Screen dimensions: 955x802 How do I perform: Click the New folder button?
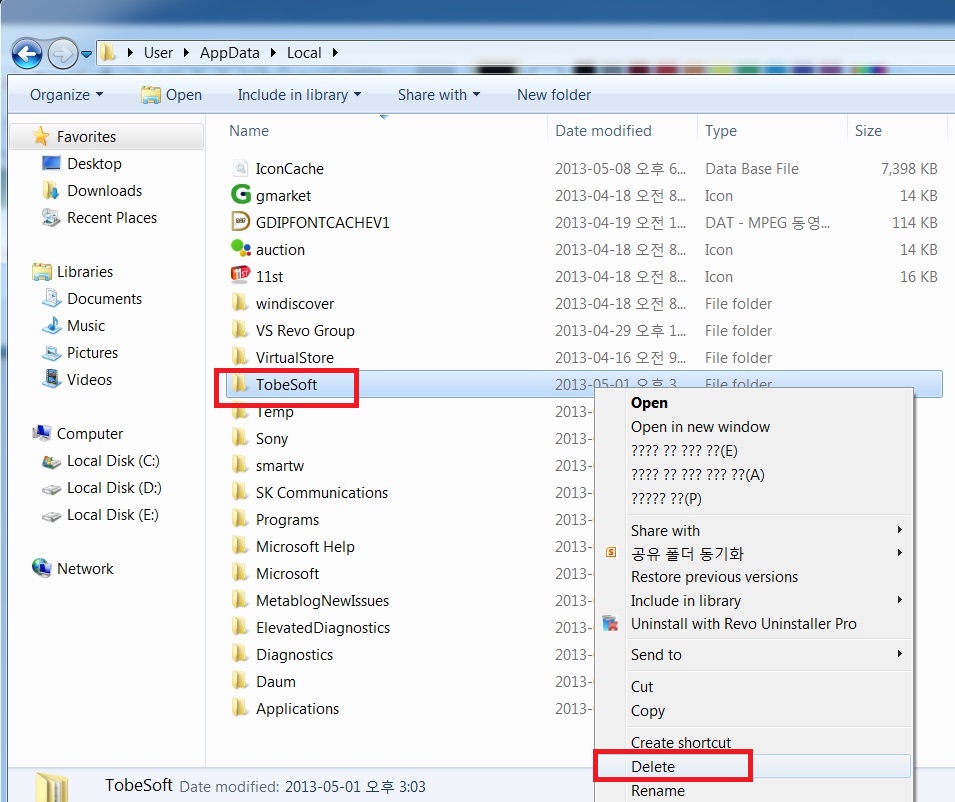[554, 95]
